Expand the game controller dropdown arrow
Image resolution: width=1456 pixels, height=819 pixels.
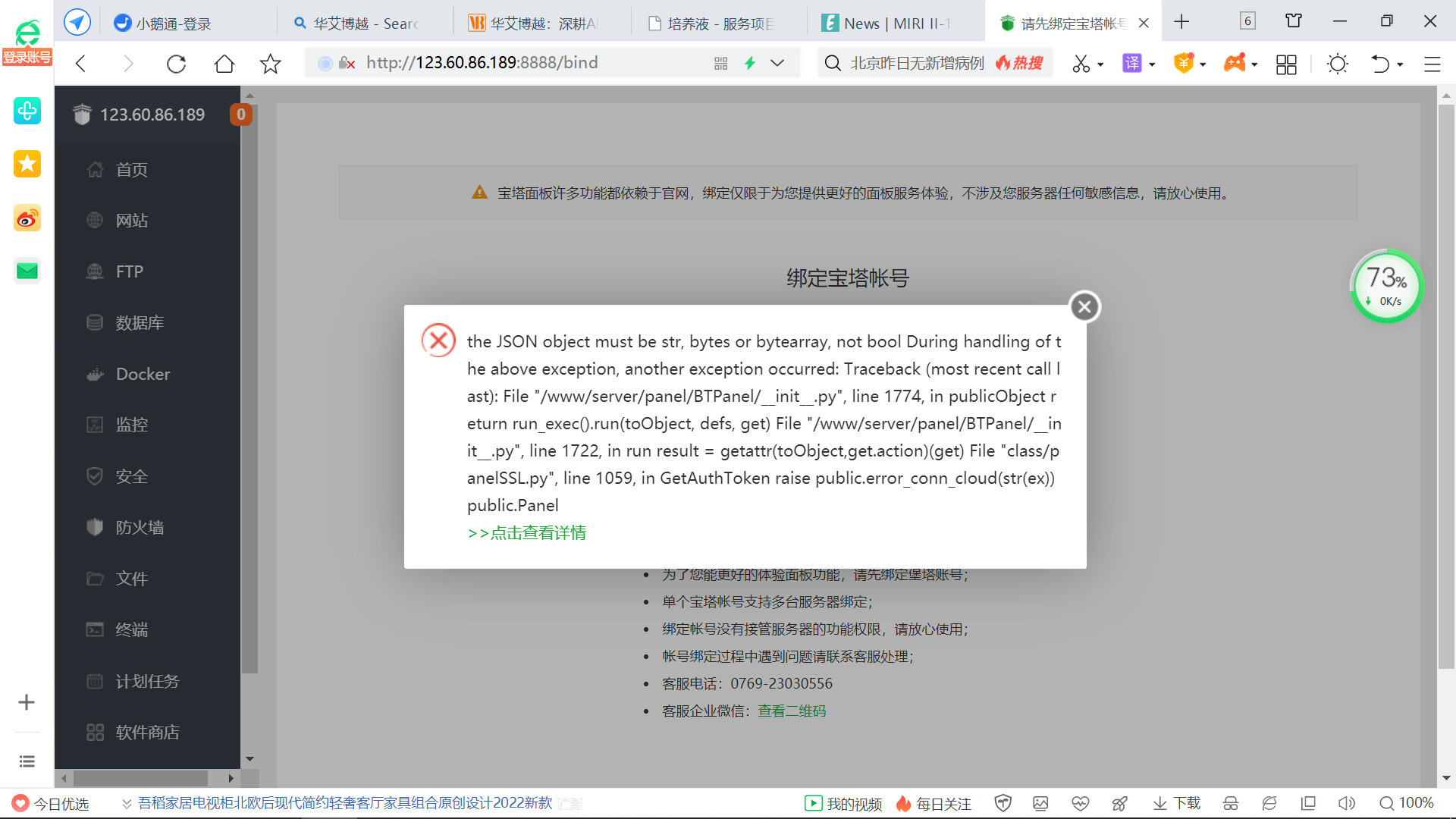point(1254,64)
